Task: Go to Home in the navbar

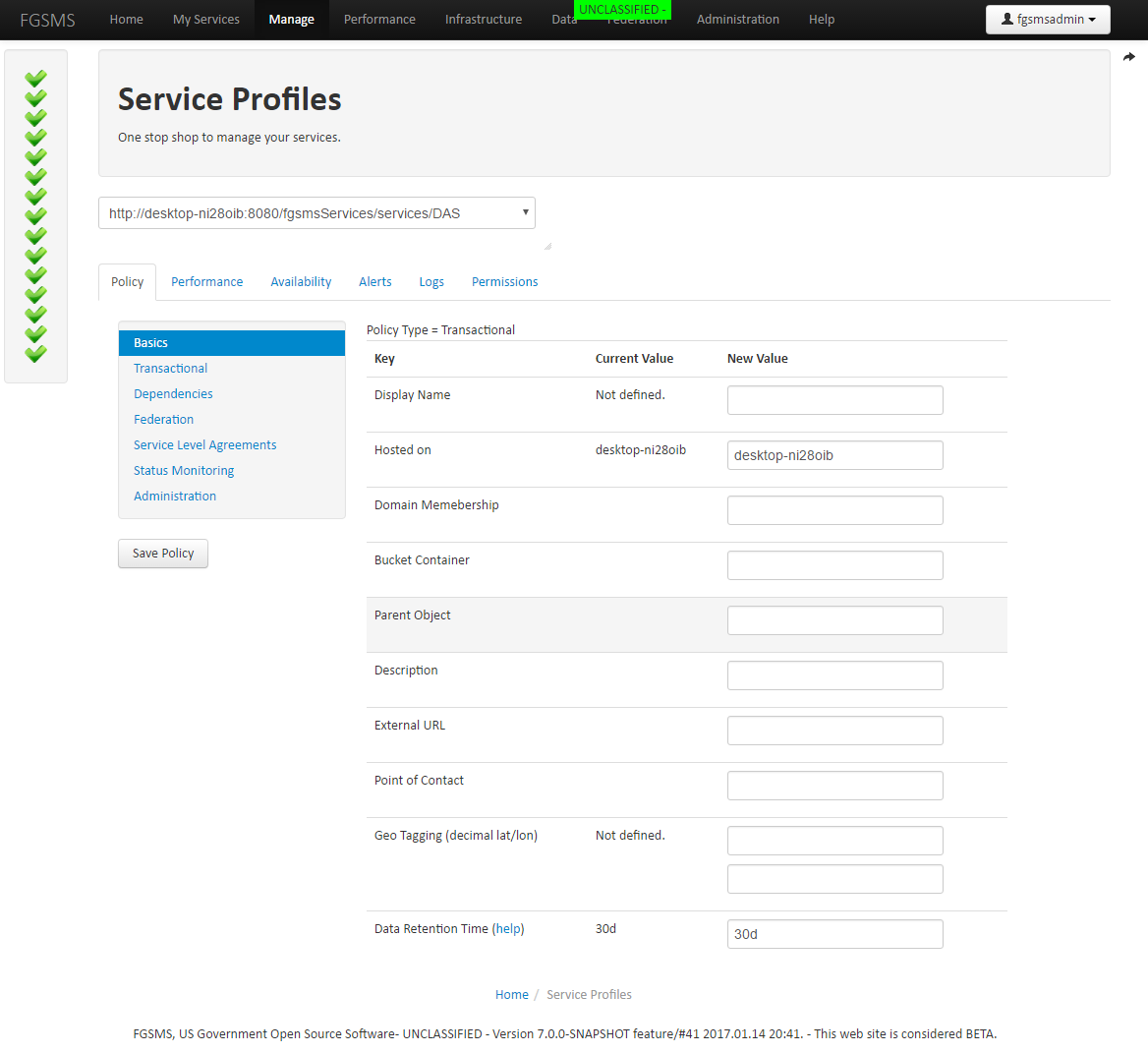Action: point(127,19)
